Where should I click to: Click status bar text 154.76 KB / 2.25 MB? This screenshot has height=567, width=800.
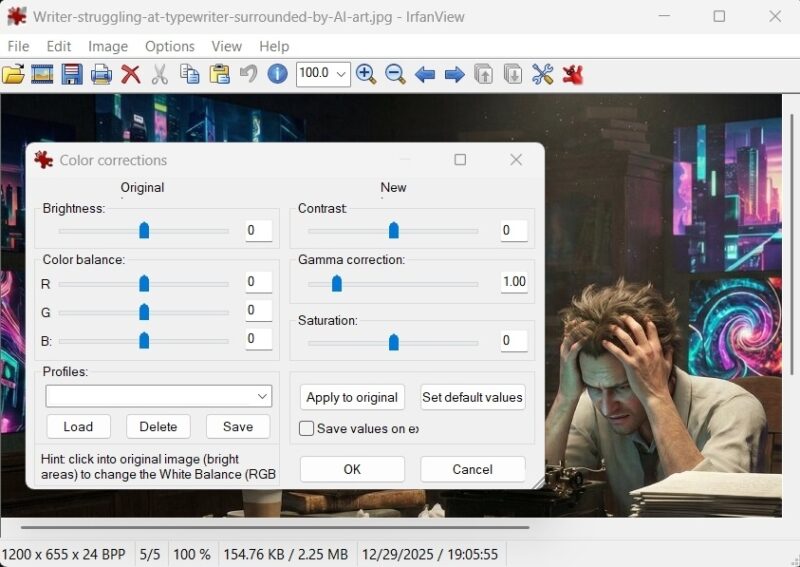tap(286, 554)
